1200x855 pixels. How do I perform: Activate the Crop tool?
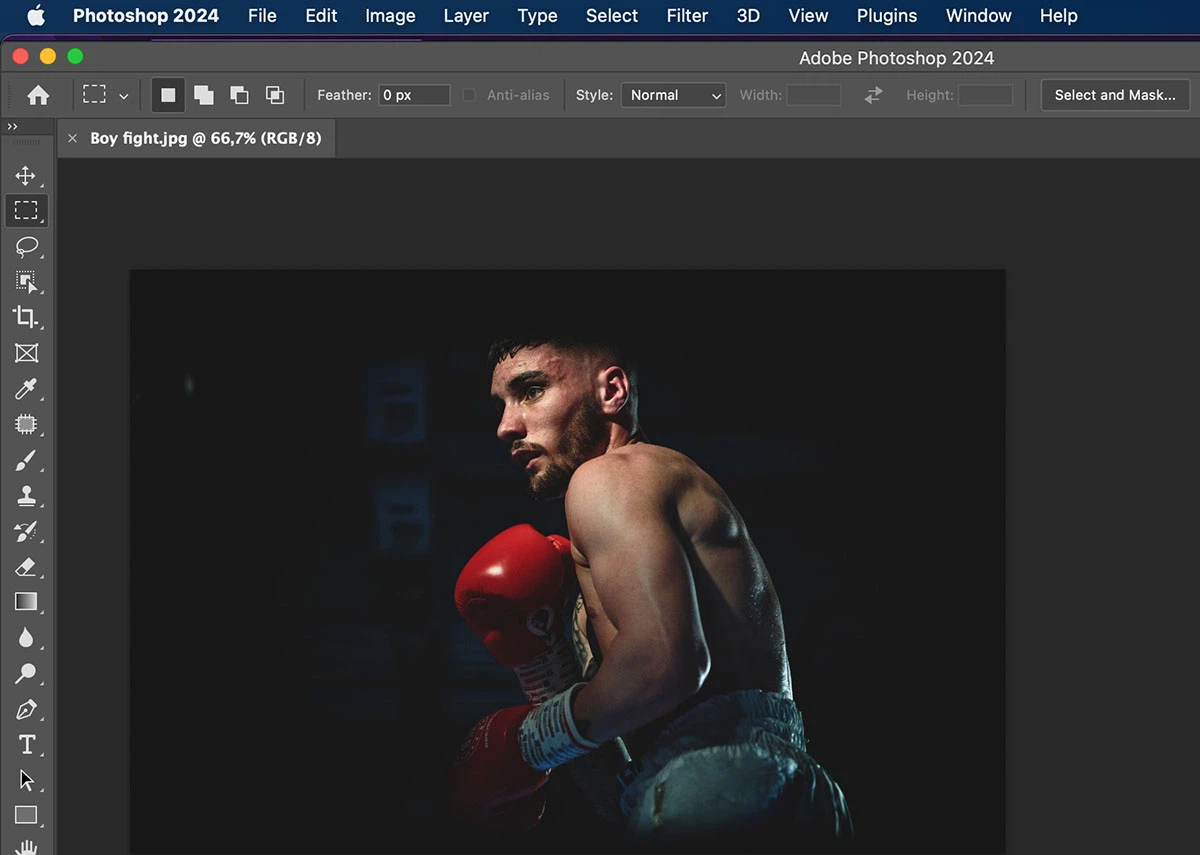(x=27, y=318)
